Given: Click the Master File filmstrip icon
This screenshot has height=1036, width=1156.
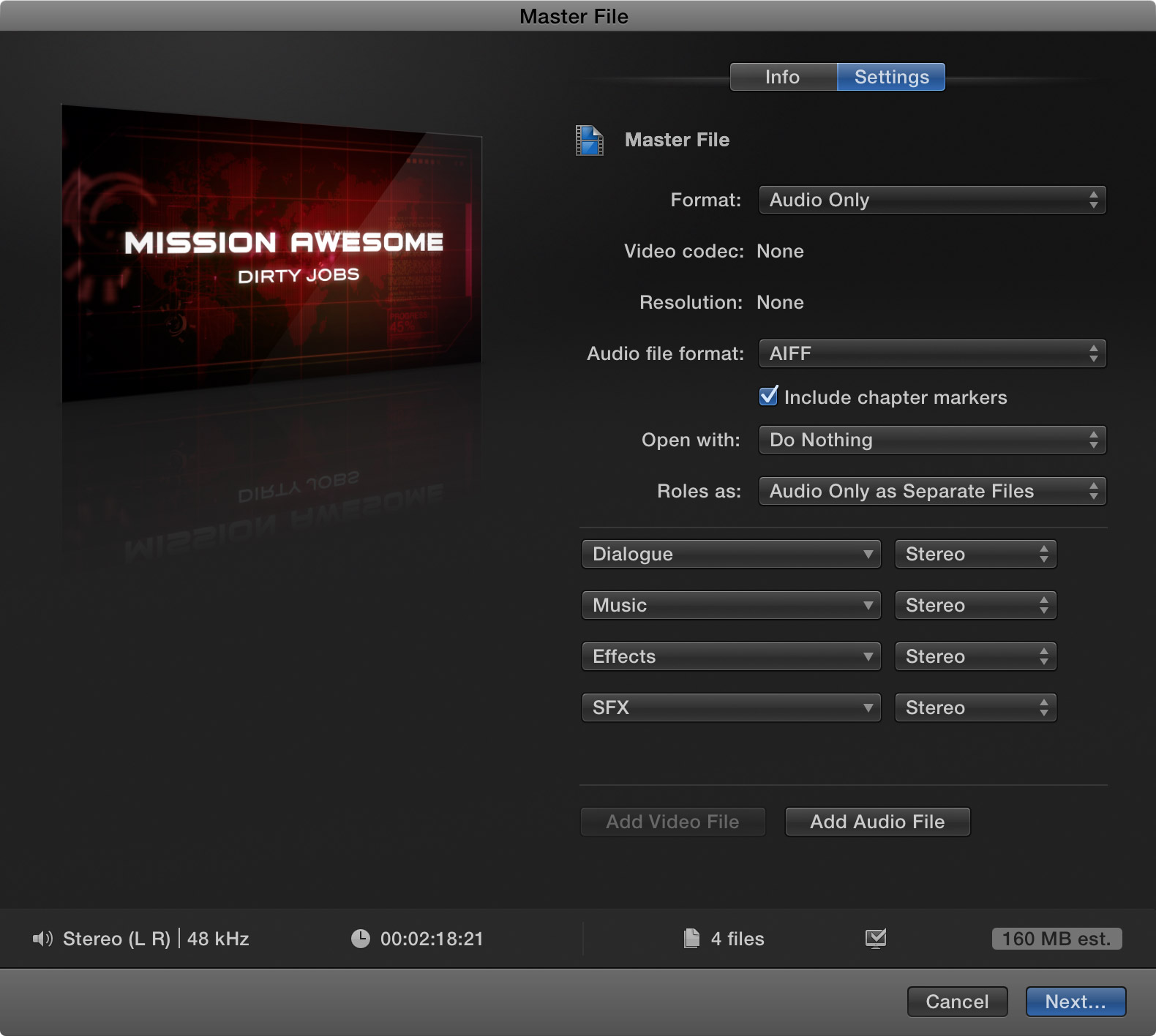Looking at the screenshot, I should pyautogui.click(x=589, y=140).
